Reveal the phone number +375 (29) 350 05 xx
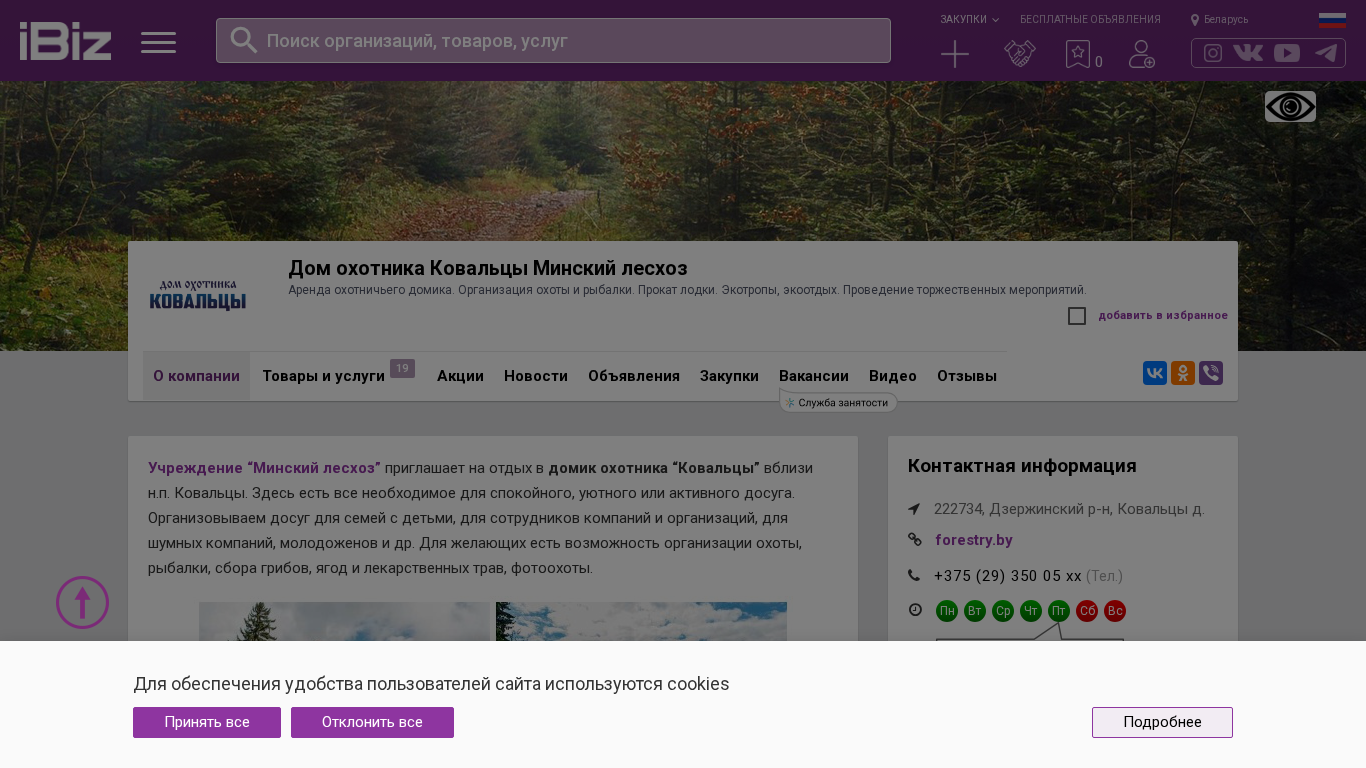 [1008, 576]
